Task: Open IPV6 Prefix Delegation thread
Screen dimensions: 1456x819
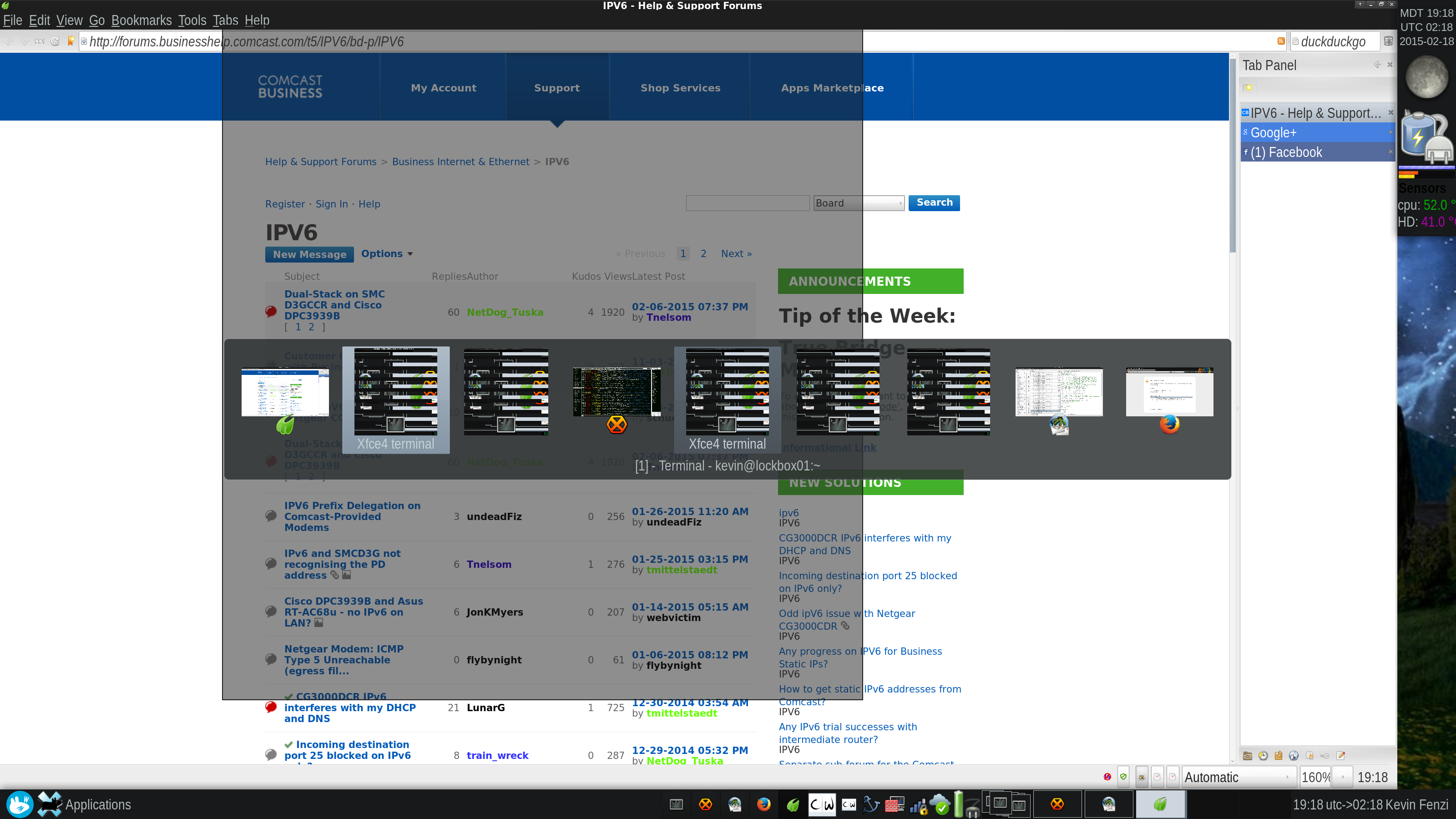Action: (x=352, y=516)
